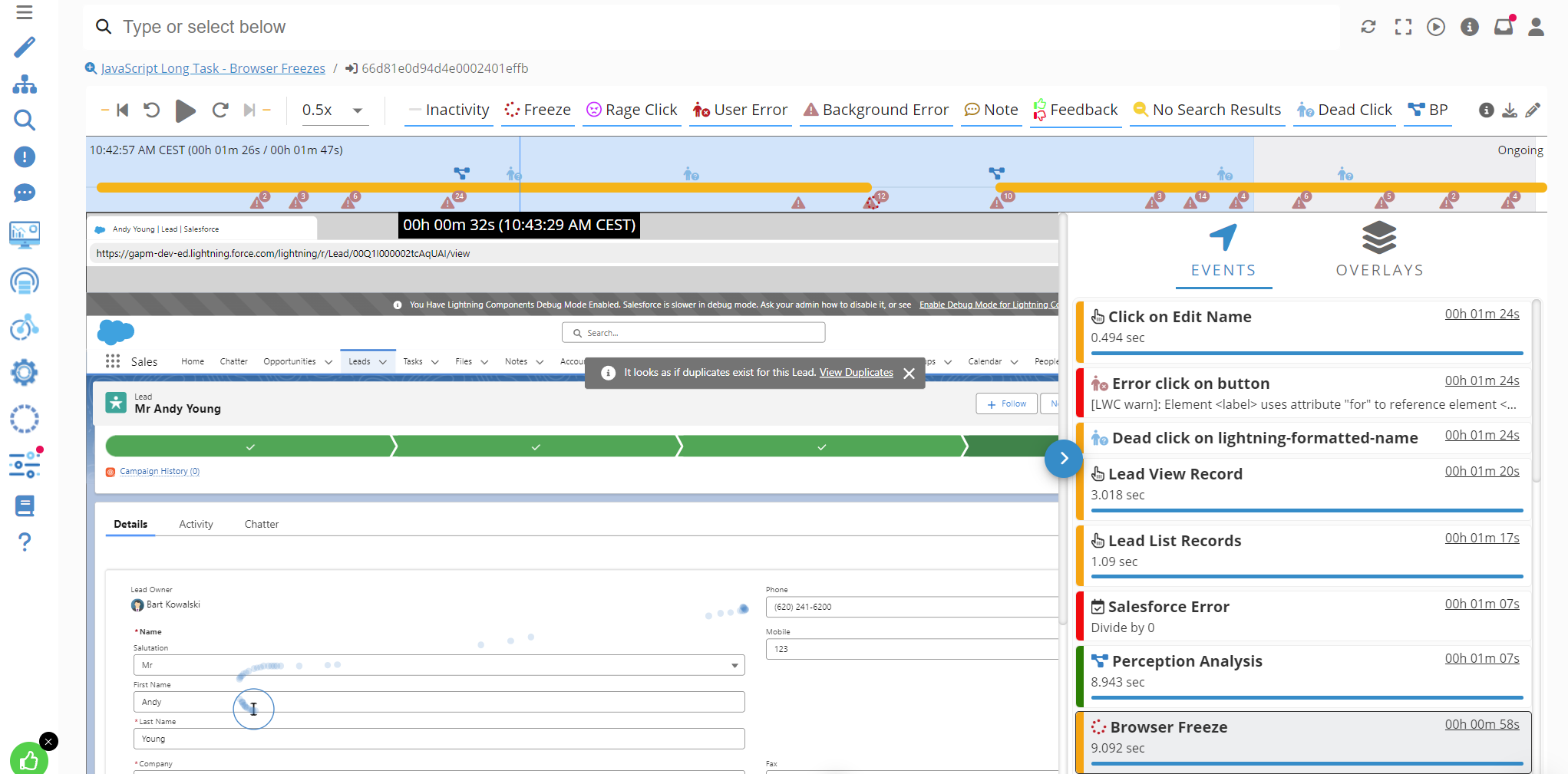
Task: Open the Salutation Mr combo box
Action: (439, 665)
